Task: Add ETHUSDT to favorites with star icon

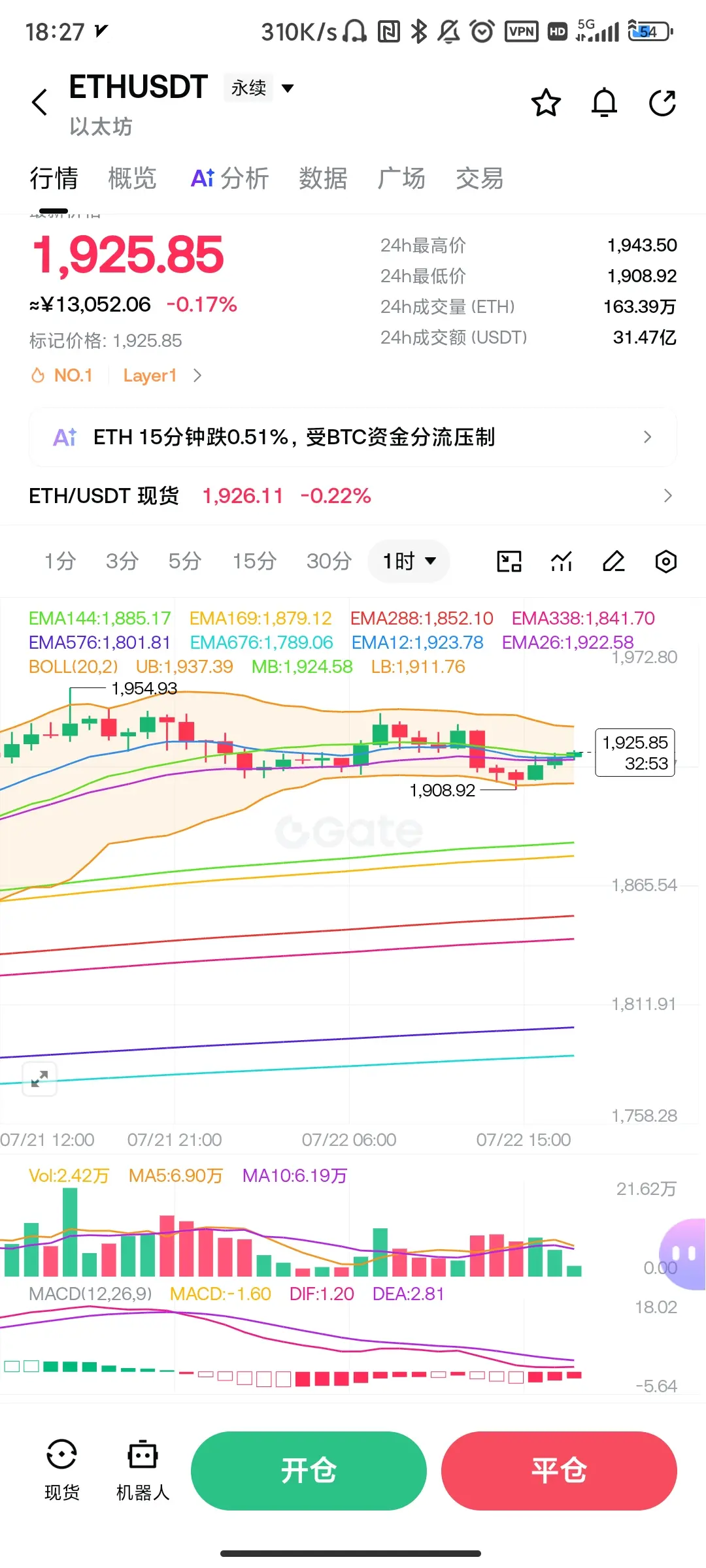Action: click(x=546, y=103)
